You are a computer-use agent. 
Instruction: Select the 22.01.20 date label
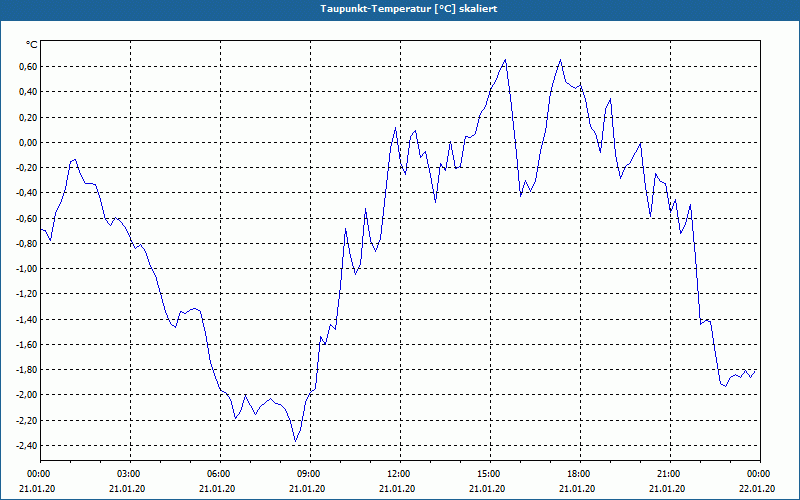point(757,489)
